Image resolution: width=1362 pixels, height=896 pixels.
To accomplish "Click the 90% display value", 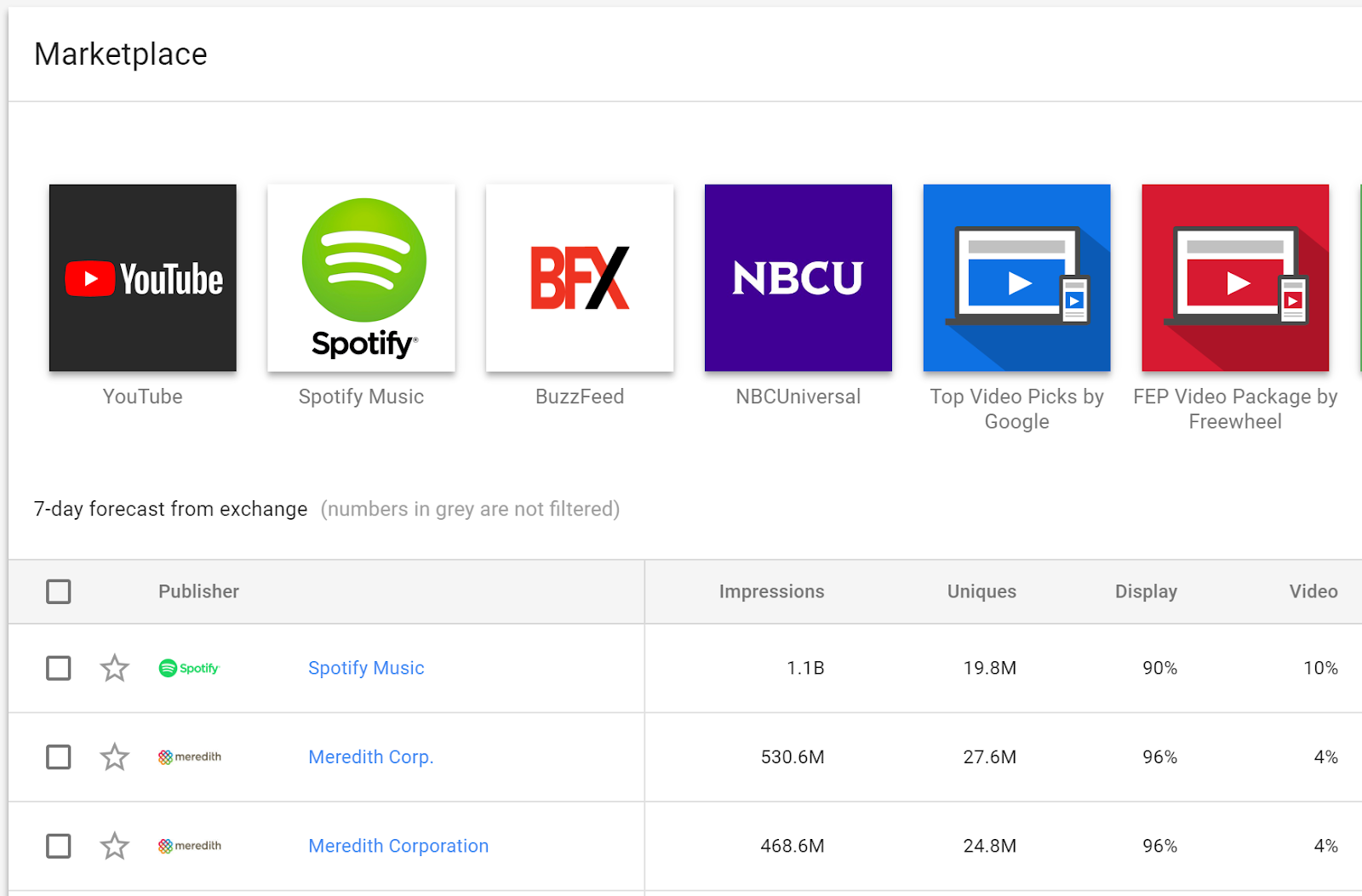I will coord(1159,668).
